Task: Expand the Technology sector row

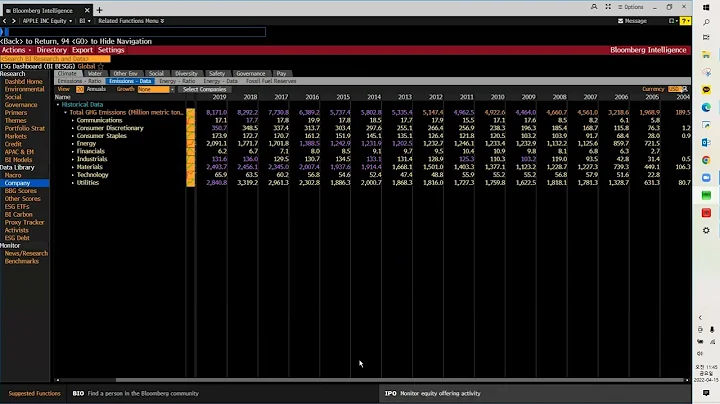Action: coord(73,175)
